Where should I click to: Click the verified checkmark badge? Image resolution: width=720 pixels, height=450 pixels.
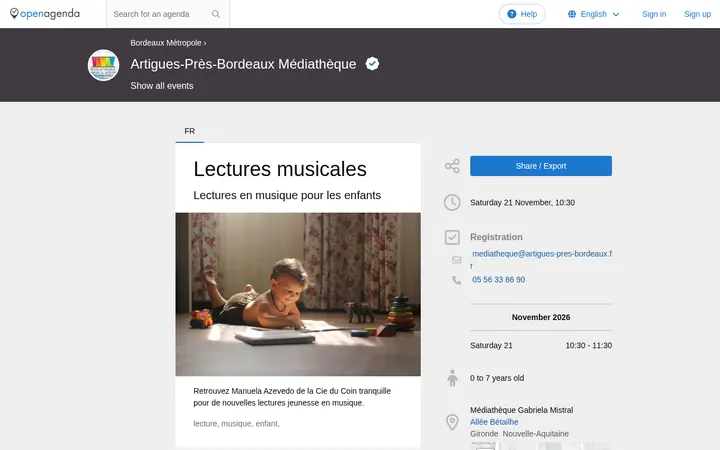point(372,64)
